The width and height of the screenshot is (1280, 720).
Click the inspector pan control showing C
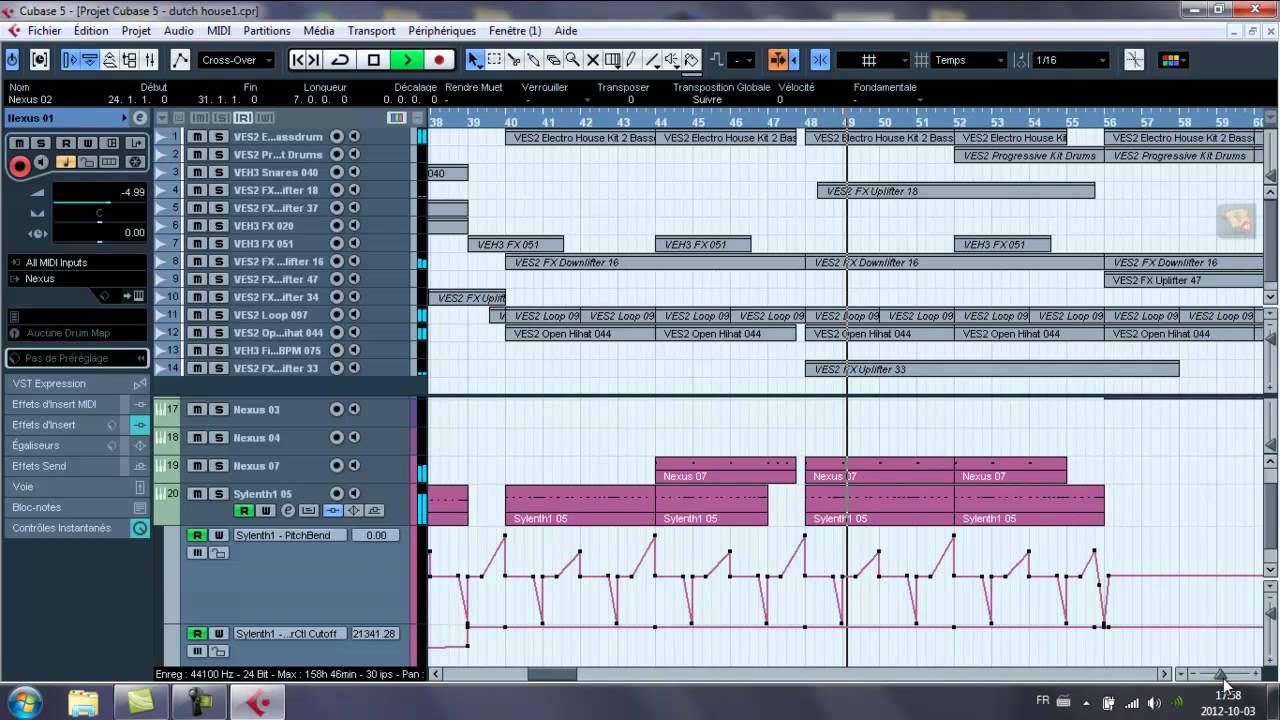click(x=98, y=213)
